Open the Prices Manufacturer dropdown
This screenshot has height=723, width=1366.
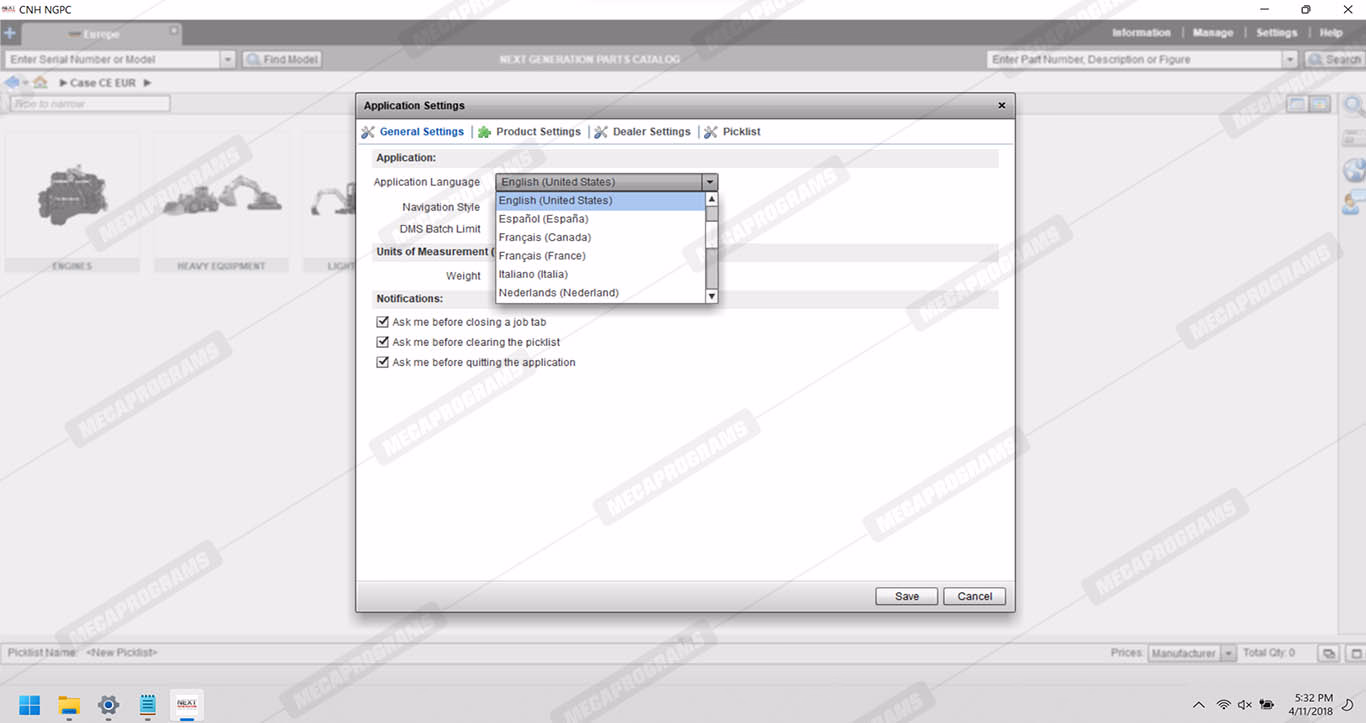1229,653
